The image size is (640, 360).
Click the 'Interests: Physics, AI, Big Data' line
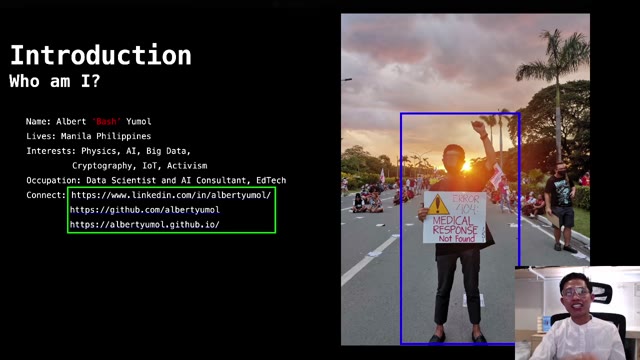pos(108,151)
